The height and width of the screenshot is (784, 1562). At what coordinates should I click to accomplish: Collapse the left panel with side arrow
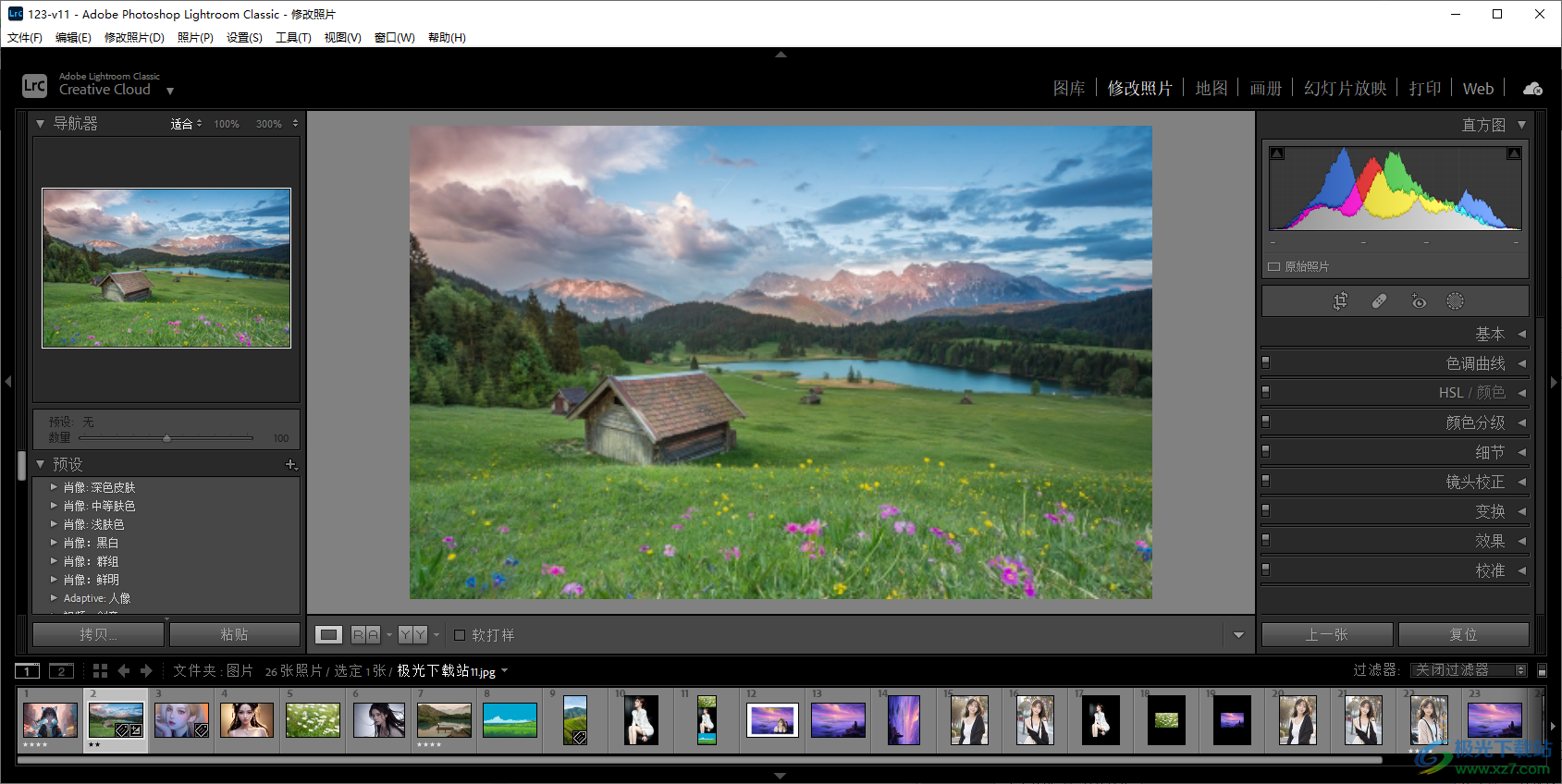pyautogui.click(x=7, y=381)
